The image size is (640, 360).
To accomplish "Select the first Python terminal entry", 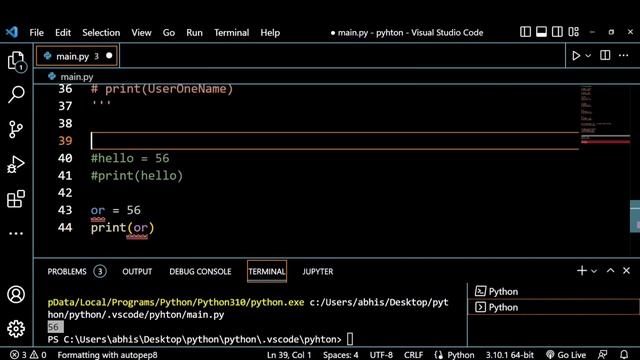I will coord(553,291).
